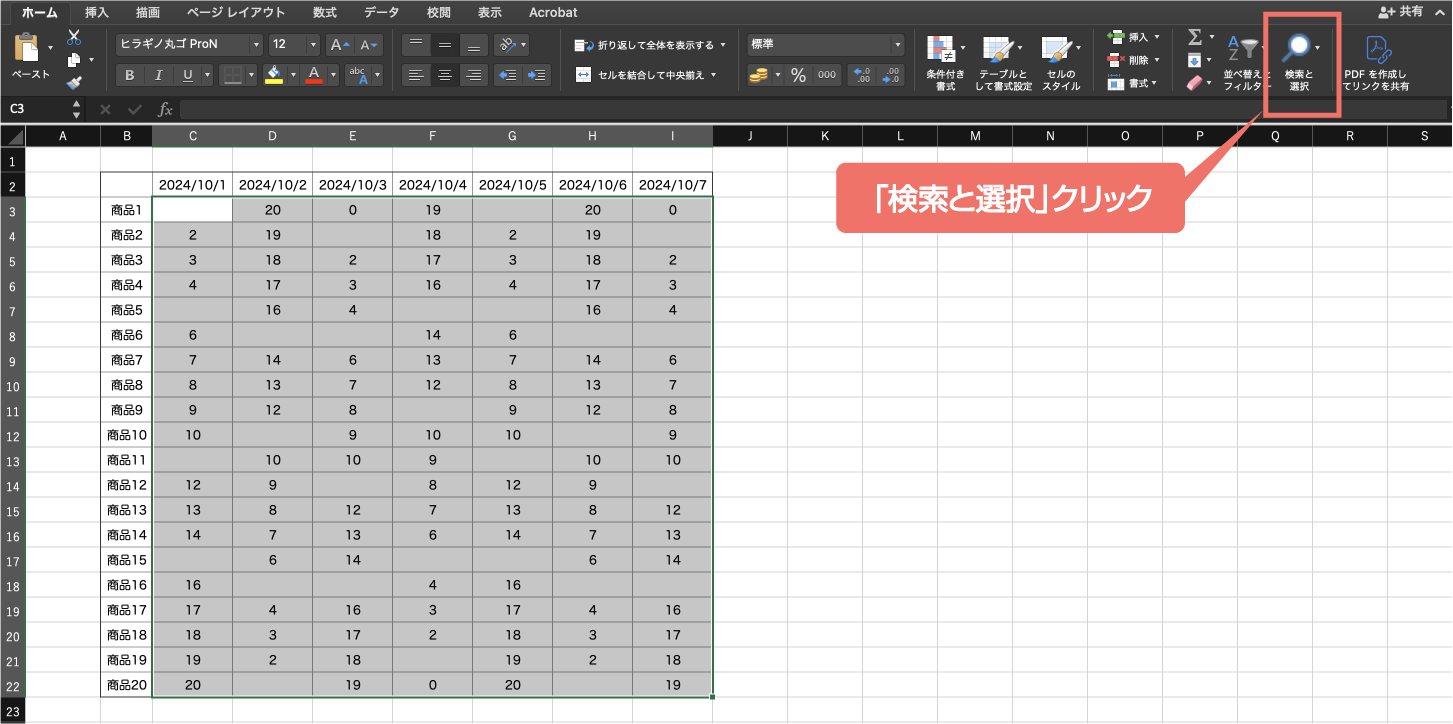
Task: Click the currency coins format icon
Action: click(x=760, y=75)
